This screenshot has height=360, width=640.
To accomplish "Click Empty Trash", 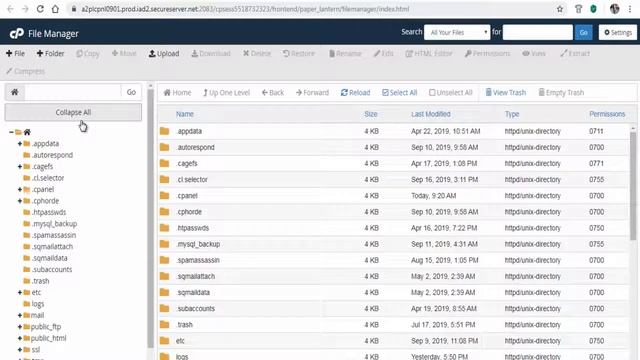I will [561, 93].
